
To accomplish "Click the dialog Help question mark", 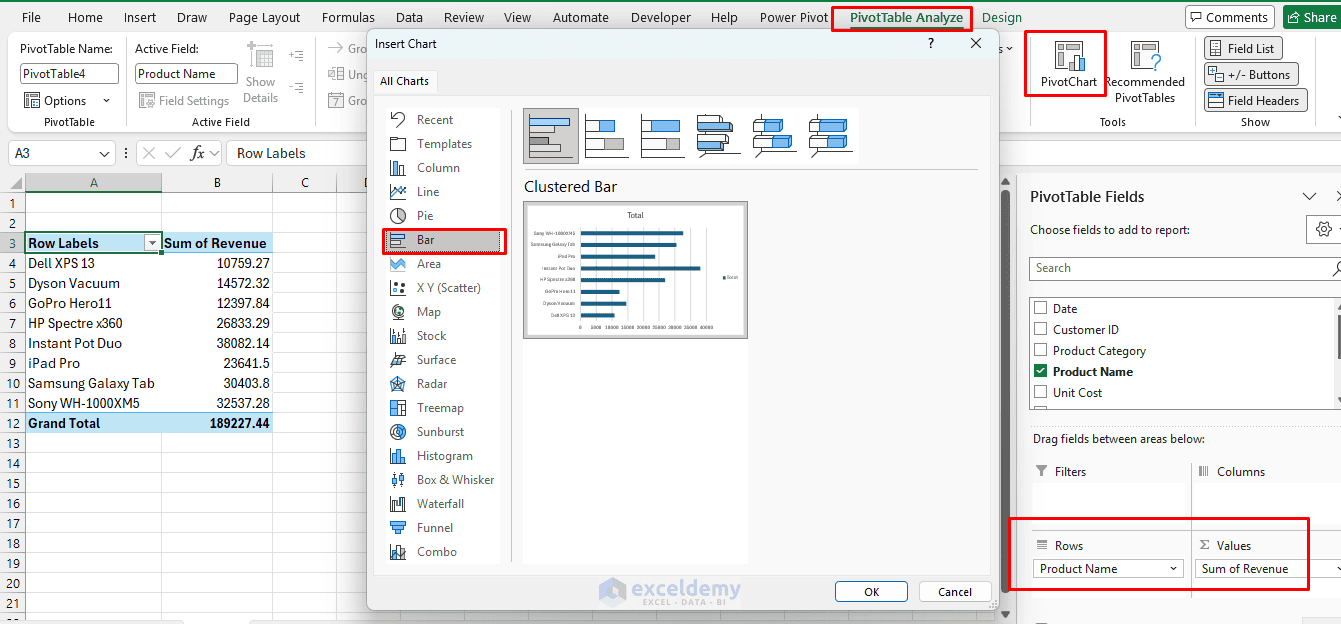I will click(931, 44).
